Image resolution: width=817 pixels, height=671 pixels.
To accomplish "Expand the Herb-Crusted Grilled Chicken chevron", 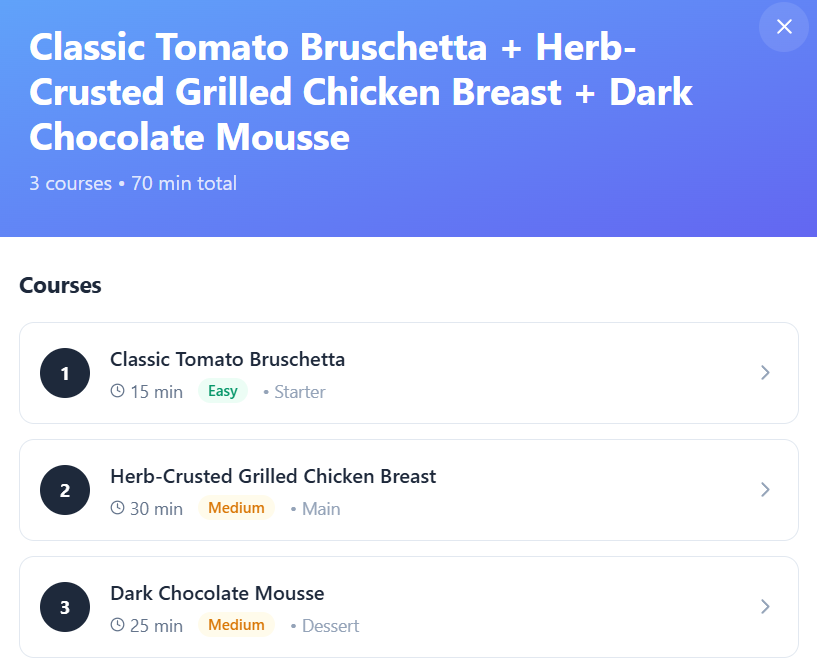I will click(x=765, y=490).
